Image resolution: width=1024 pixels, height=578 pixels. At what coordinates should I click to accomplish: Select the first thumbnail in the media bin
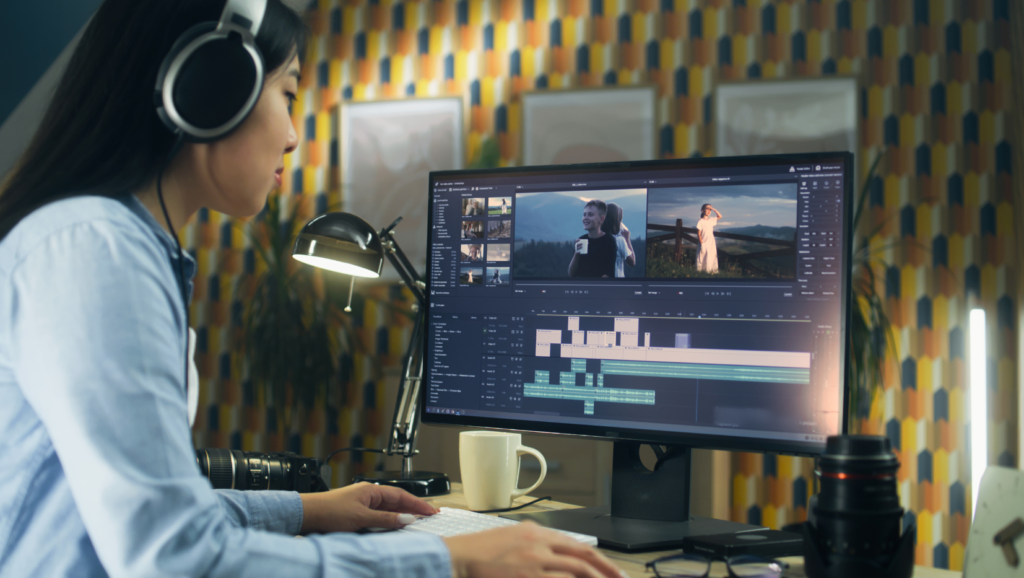472,206
